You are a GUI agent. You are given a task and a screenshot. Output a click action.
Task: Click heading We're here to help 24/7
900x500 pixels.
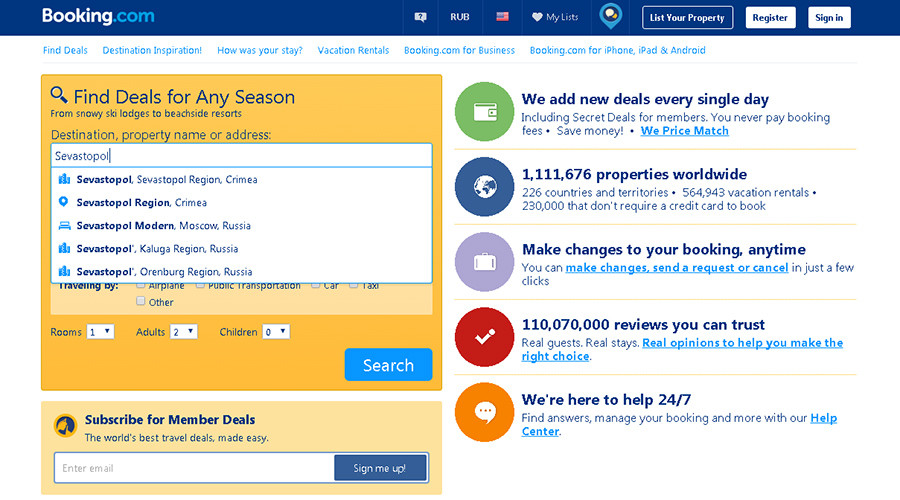[x=606, y=400]
